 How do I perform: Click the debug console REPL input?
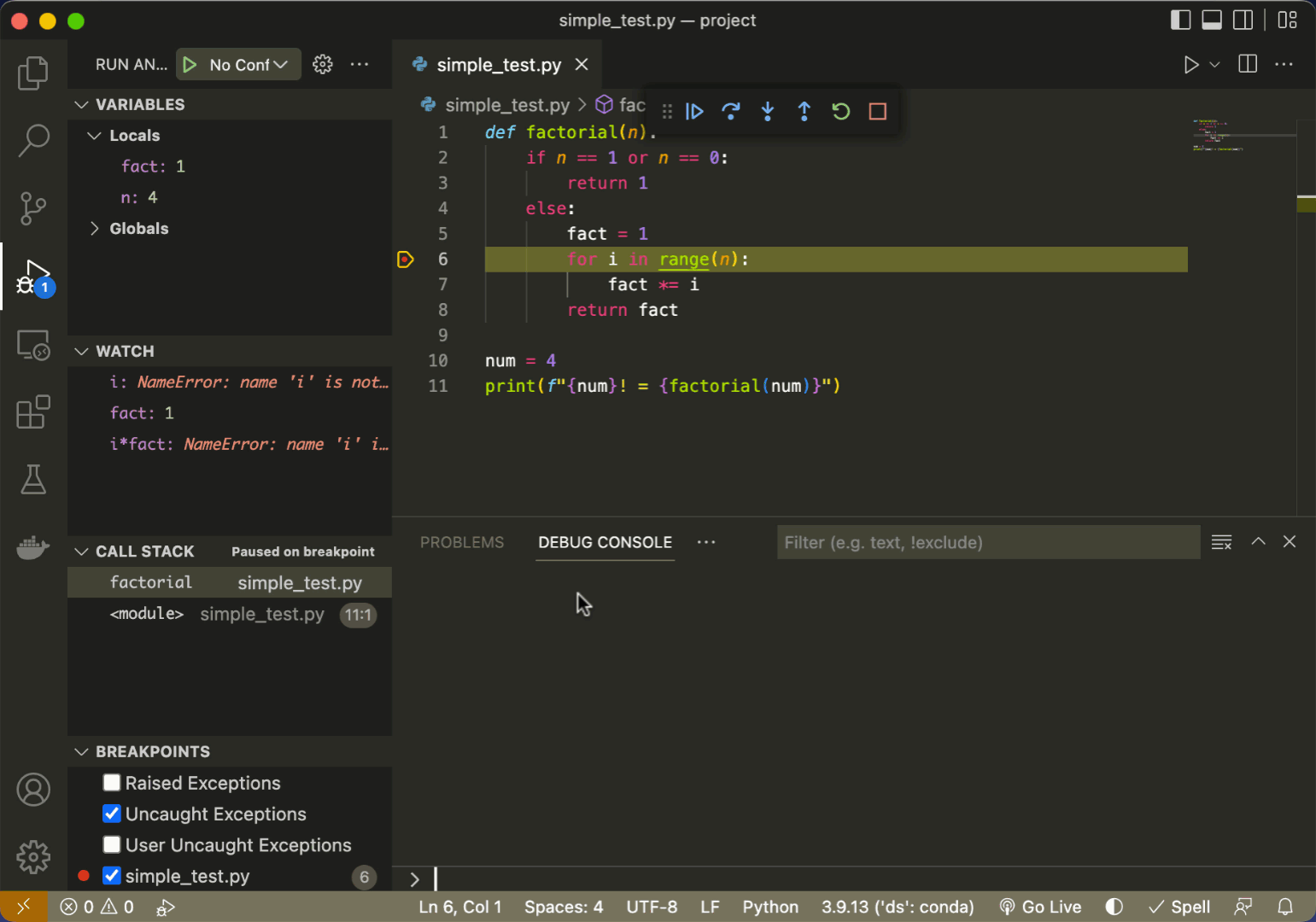pyautogui.click(x=871, y=878)
